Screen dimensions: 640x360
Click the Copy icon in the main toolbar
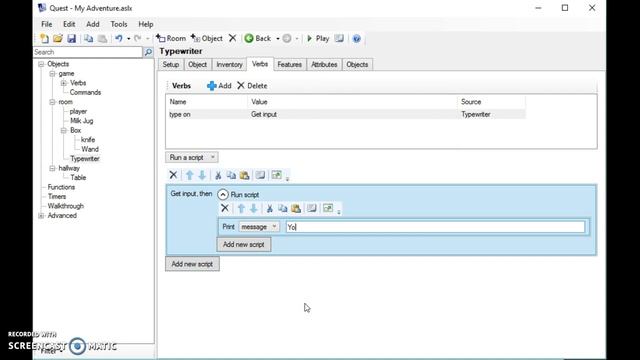pyautogui.click(x=89, y=38)
